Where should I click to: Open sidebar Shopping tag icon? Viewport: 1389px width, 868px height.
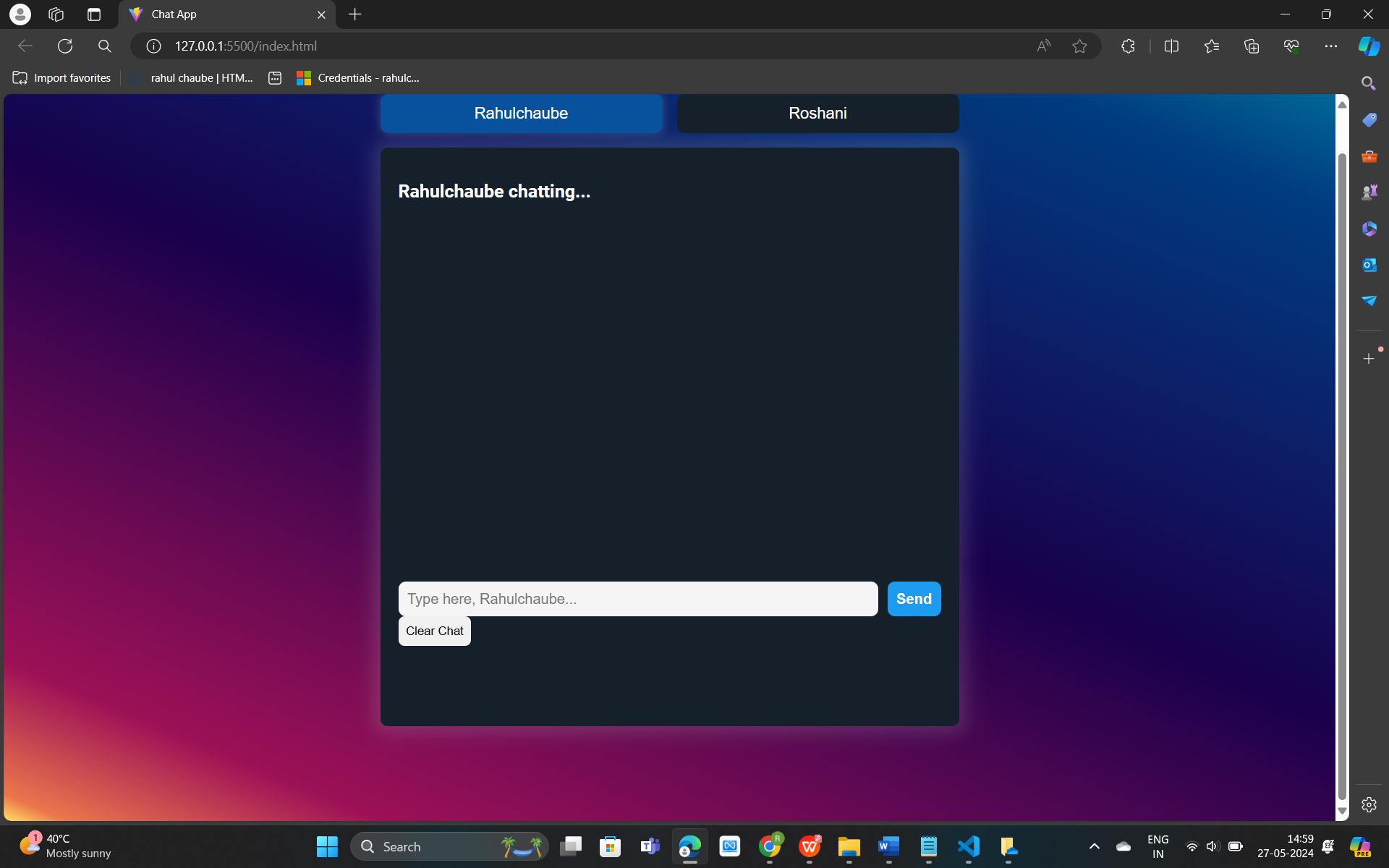(1369, 120)
